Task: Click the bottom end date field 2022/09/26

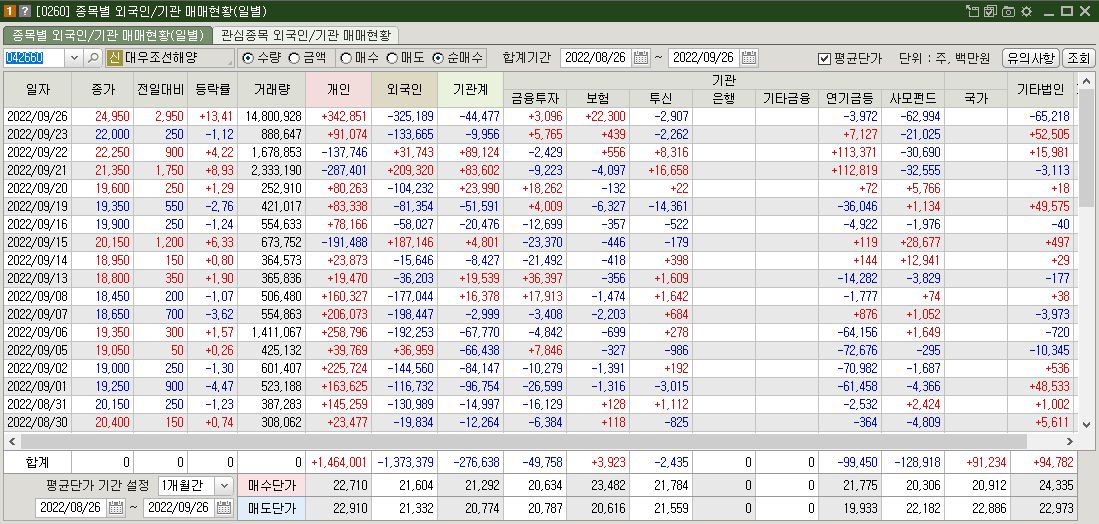Action: point(180,508)
